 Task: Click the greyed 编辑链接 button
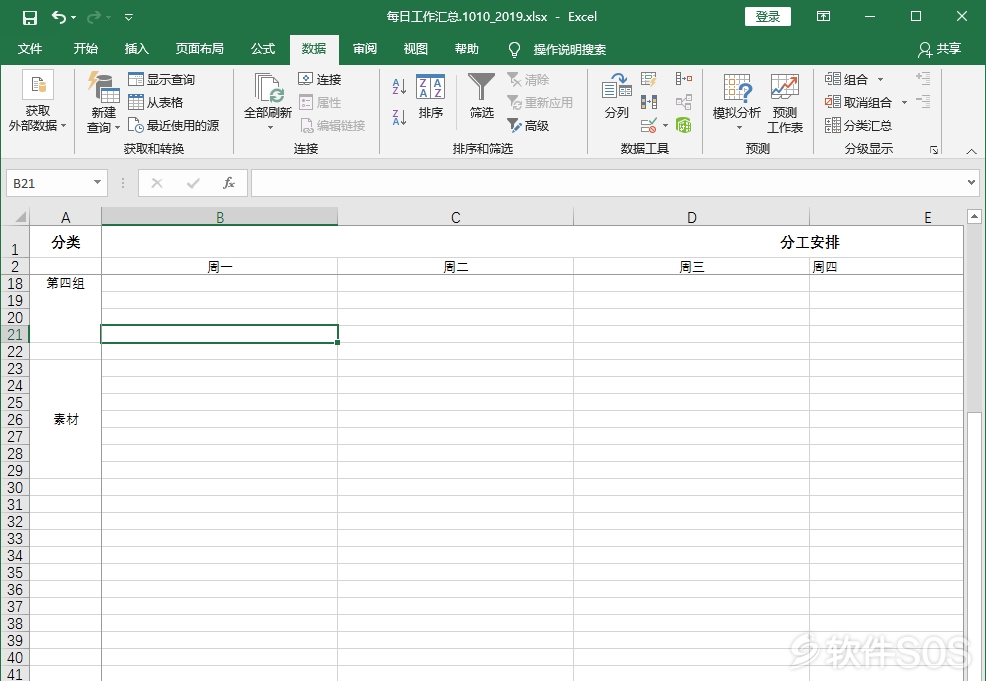tap(332, 126)
